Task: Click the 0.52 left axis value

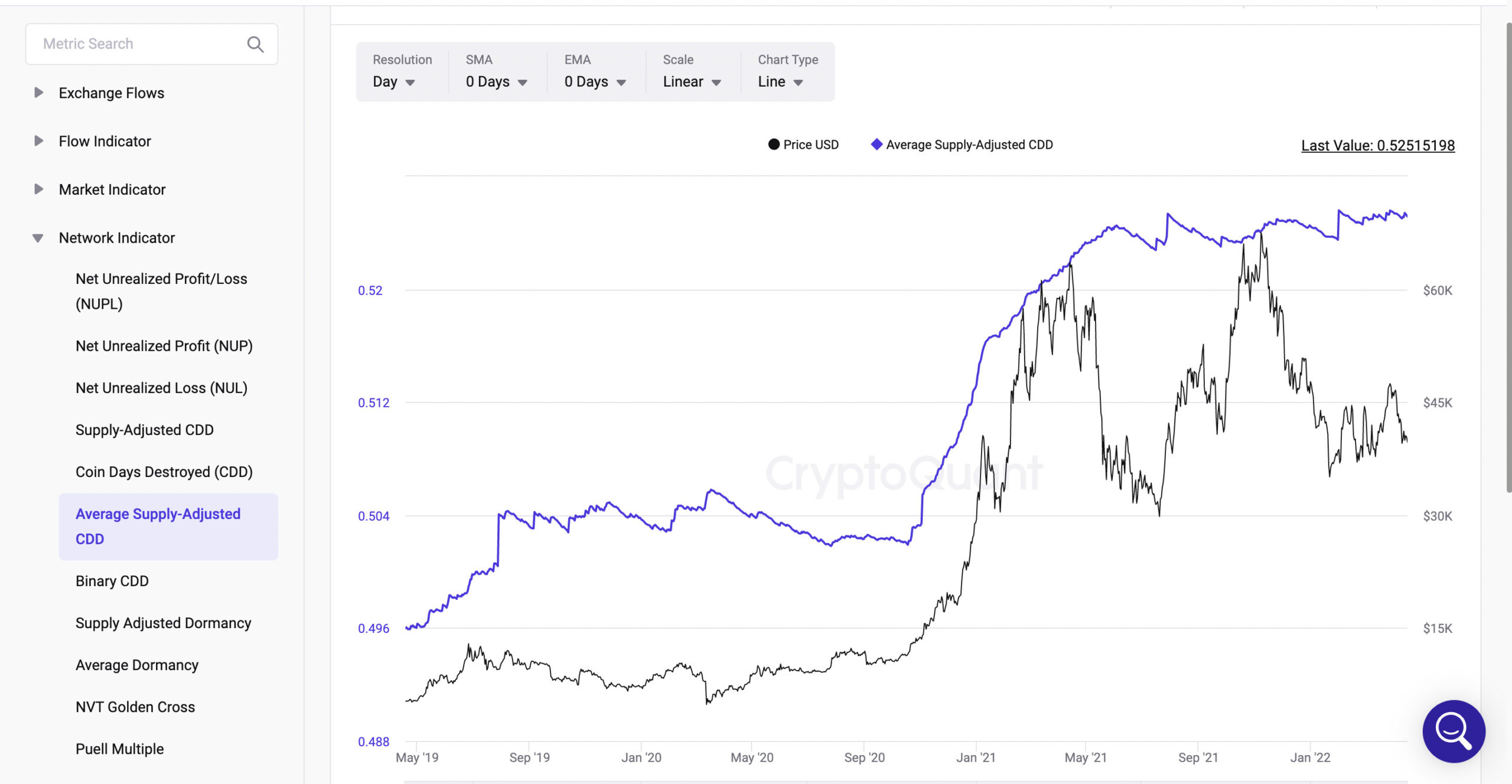Action: tap(370, 290)
